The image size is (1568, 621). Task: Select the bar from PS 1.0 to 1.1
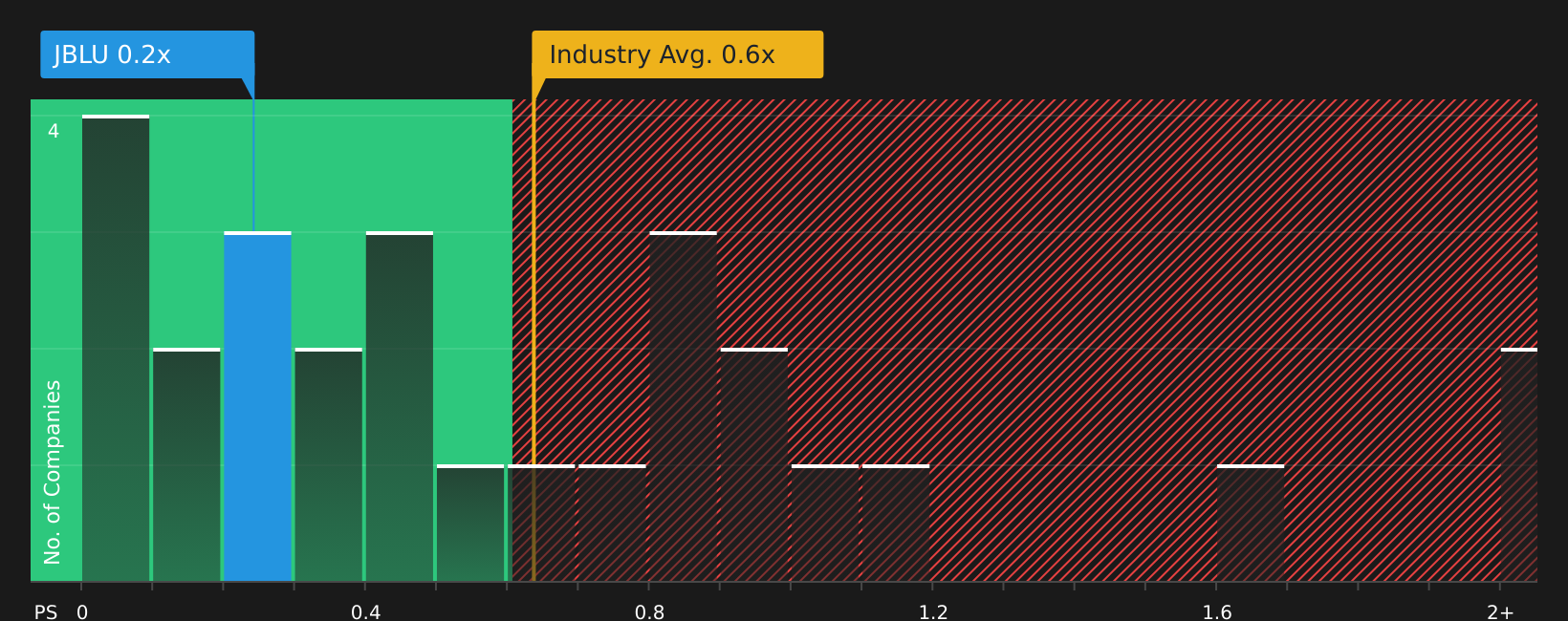pos(825,523)
